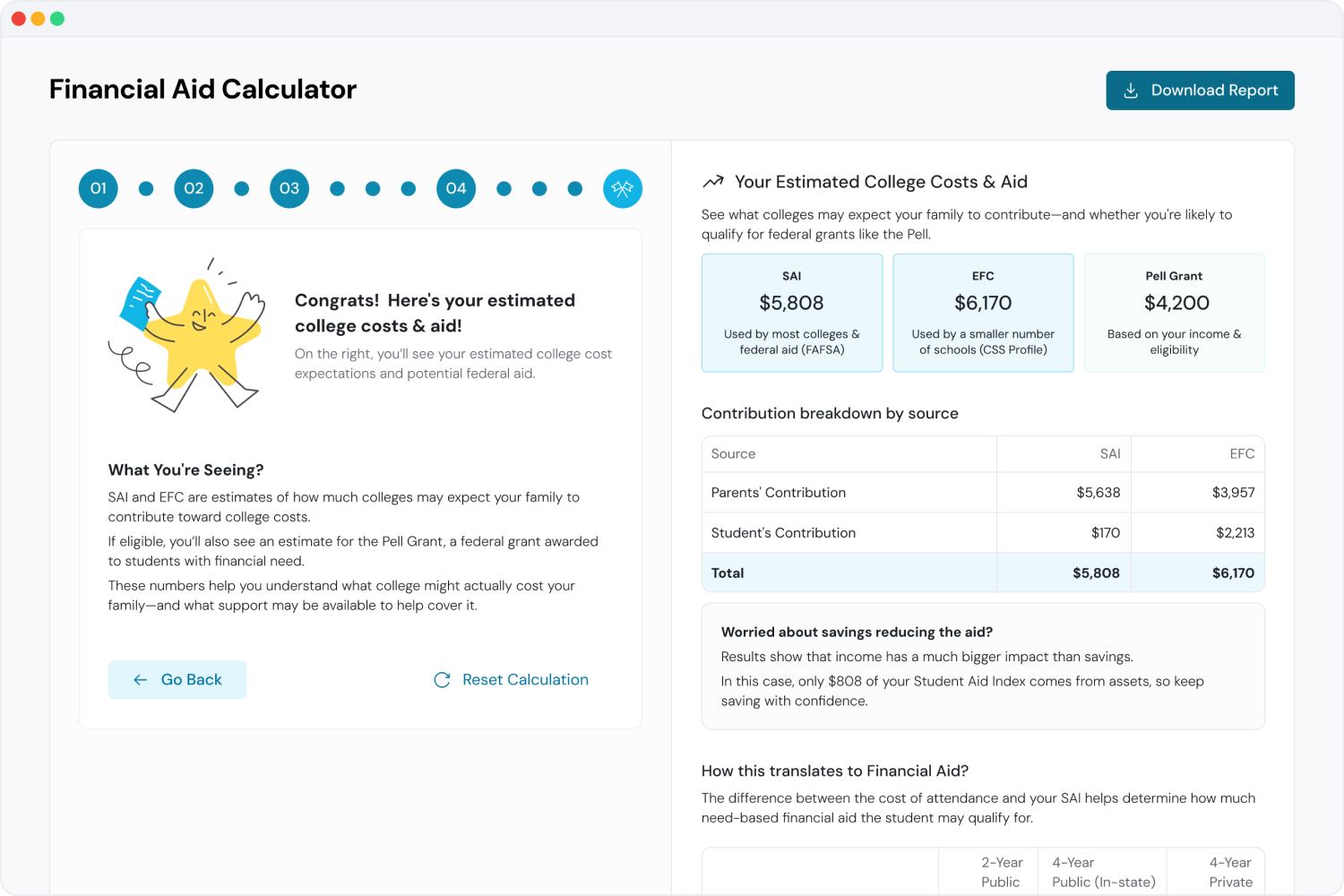The width and height of the screenshot is (1344, 896).
Task: Click the back arrow icon in Go Back
Action: pyautogui.click(x=141, y=680)
